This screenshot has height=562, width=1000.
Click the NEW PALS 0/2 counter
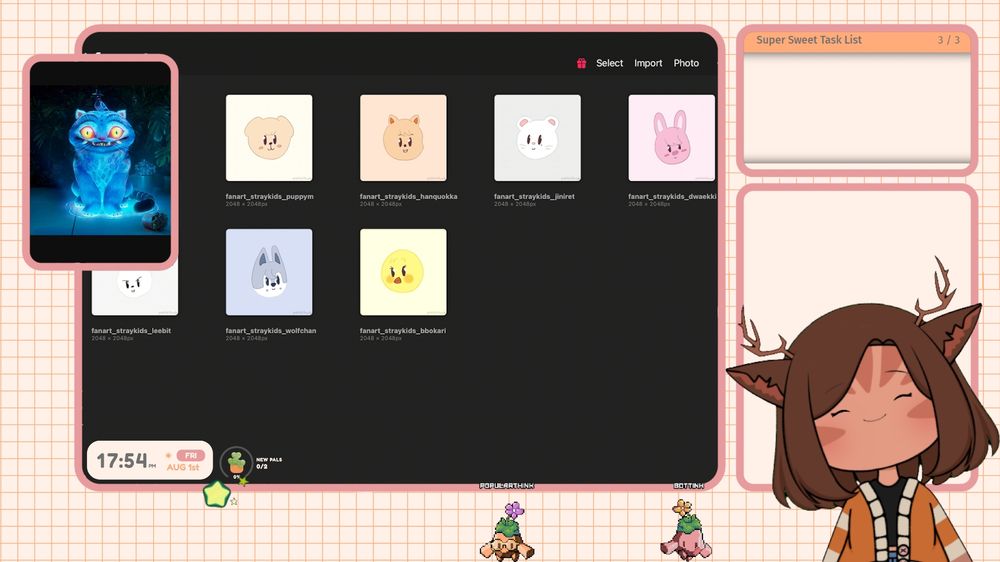[268, 463]
